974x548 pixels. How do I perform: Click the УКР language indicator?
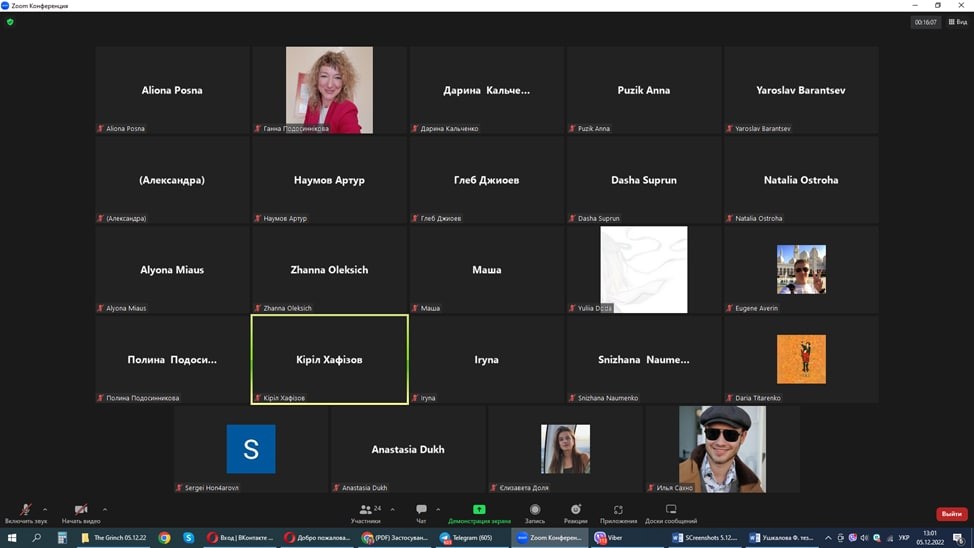904,538
